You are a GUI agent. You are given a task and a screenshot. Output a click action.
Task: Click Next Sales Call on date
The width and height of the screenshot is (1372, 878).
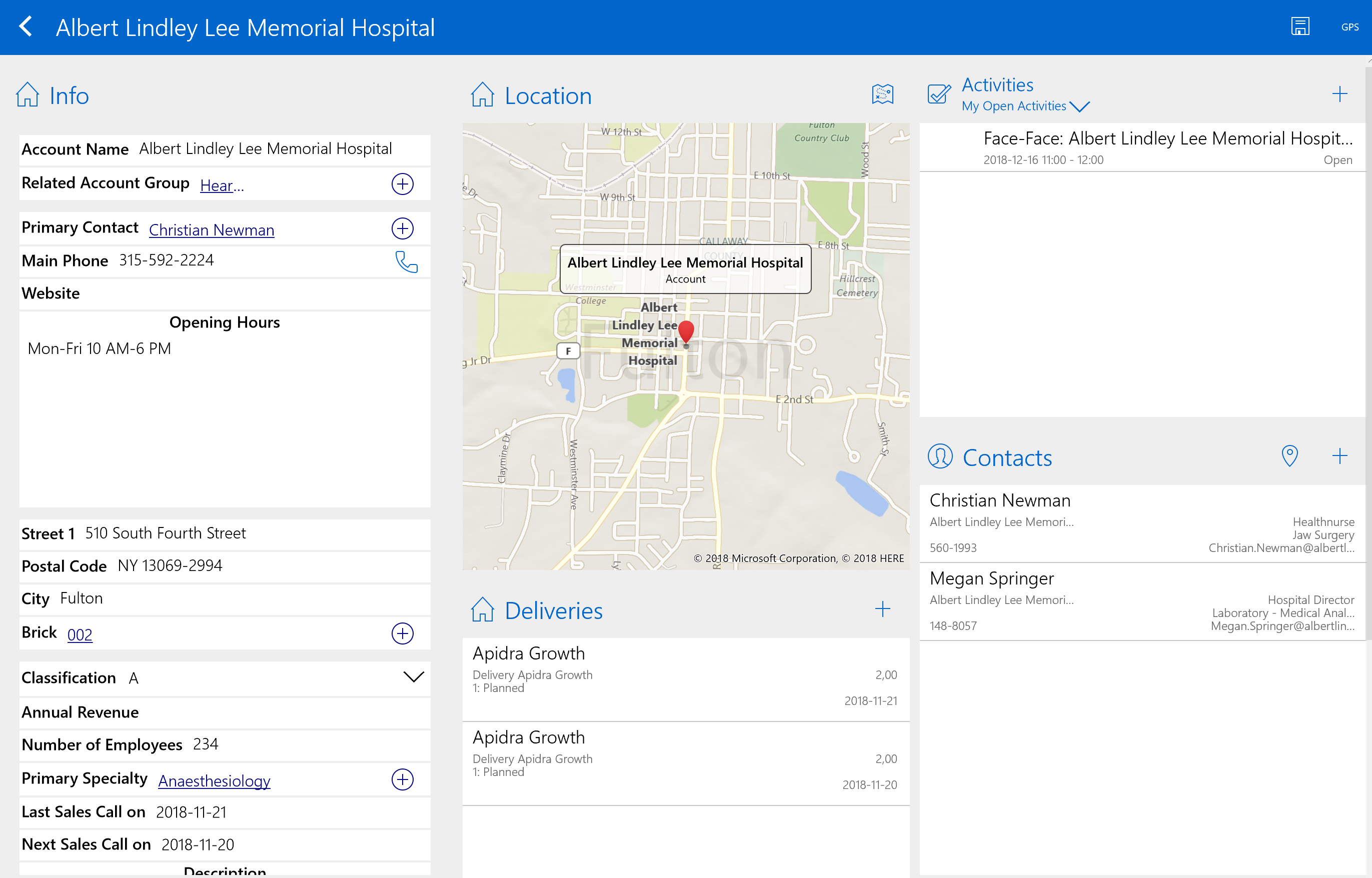point(198,844)
